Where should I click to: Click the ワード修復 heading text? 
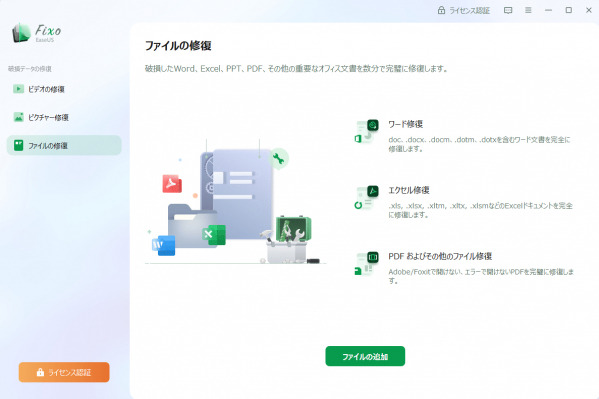tap(405, 124)
